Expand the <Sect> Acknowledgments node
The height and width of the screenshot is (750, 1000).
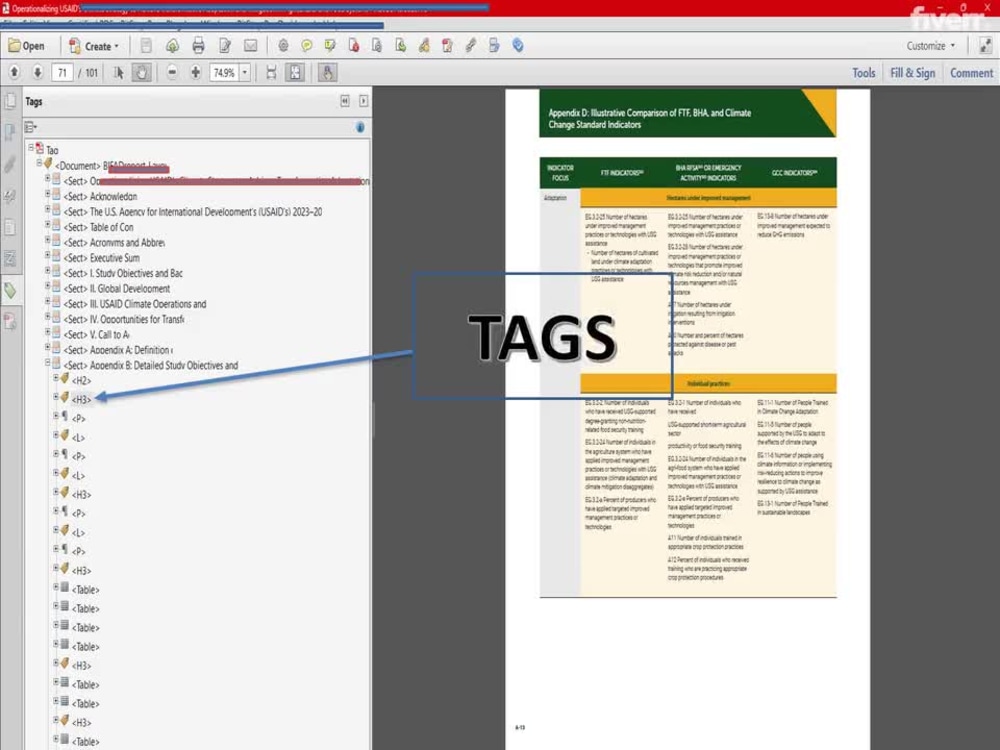point(47,194)
